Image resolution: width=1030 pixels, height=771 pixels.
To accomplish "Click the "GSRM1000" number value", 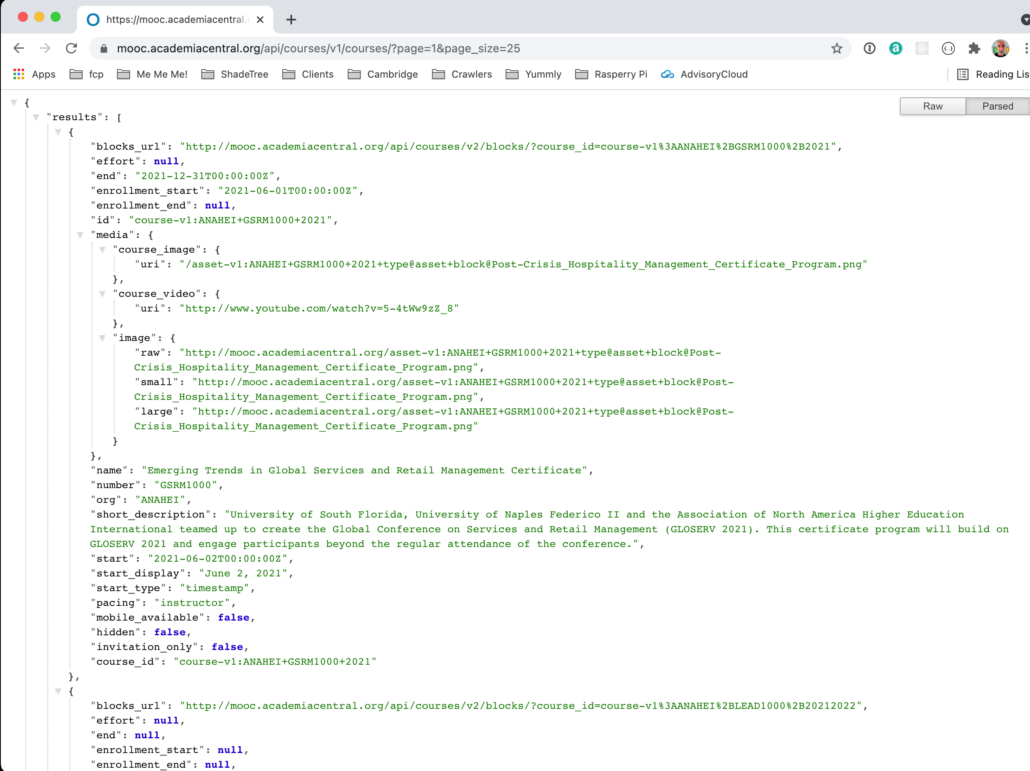I will coord(187,485).
